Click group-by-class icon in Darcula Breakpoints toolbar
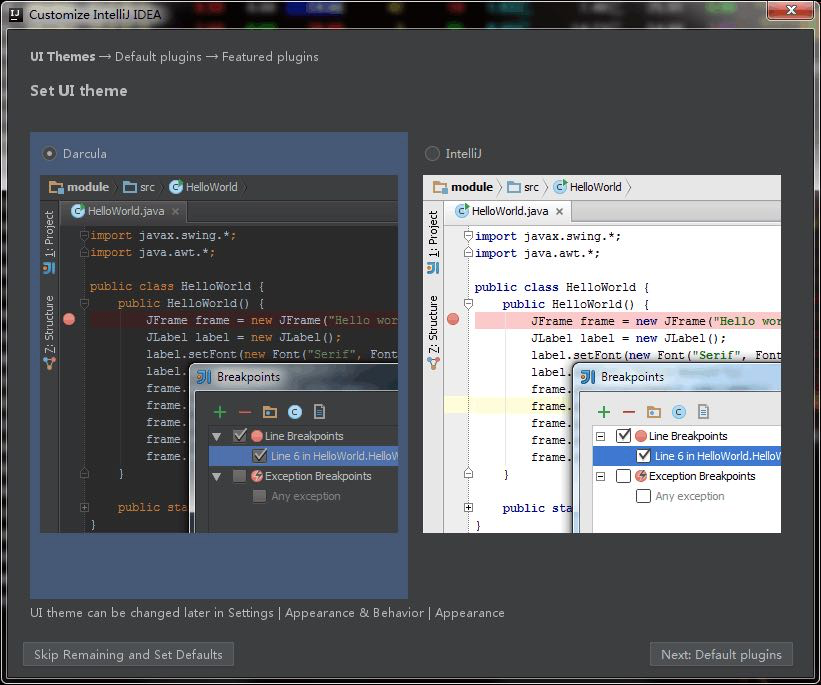The image size is (821, 685). pos(295,412)
